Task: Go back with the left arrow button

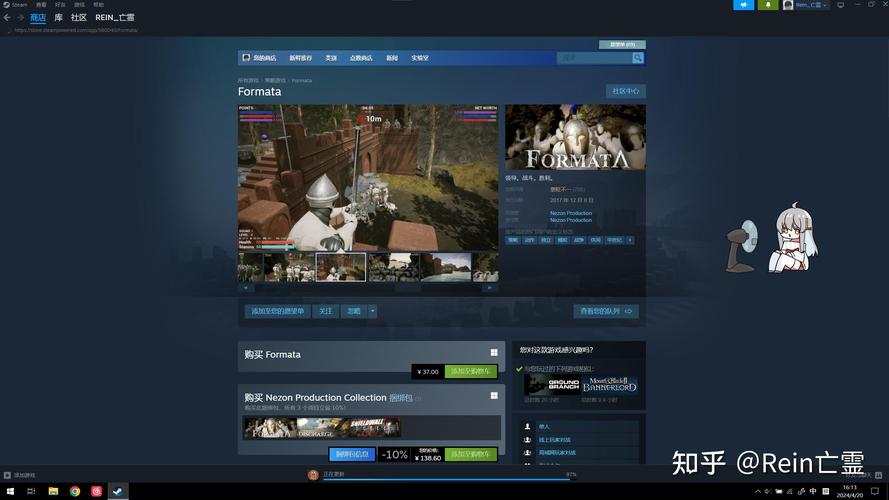Action: tap(7, 18)
